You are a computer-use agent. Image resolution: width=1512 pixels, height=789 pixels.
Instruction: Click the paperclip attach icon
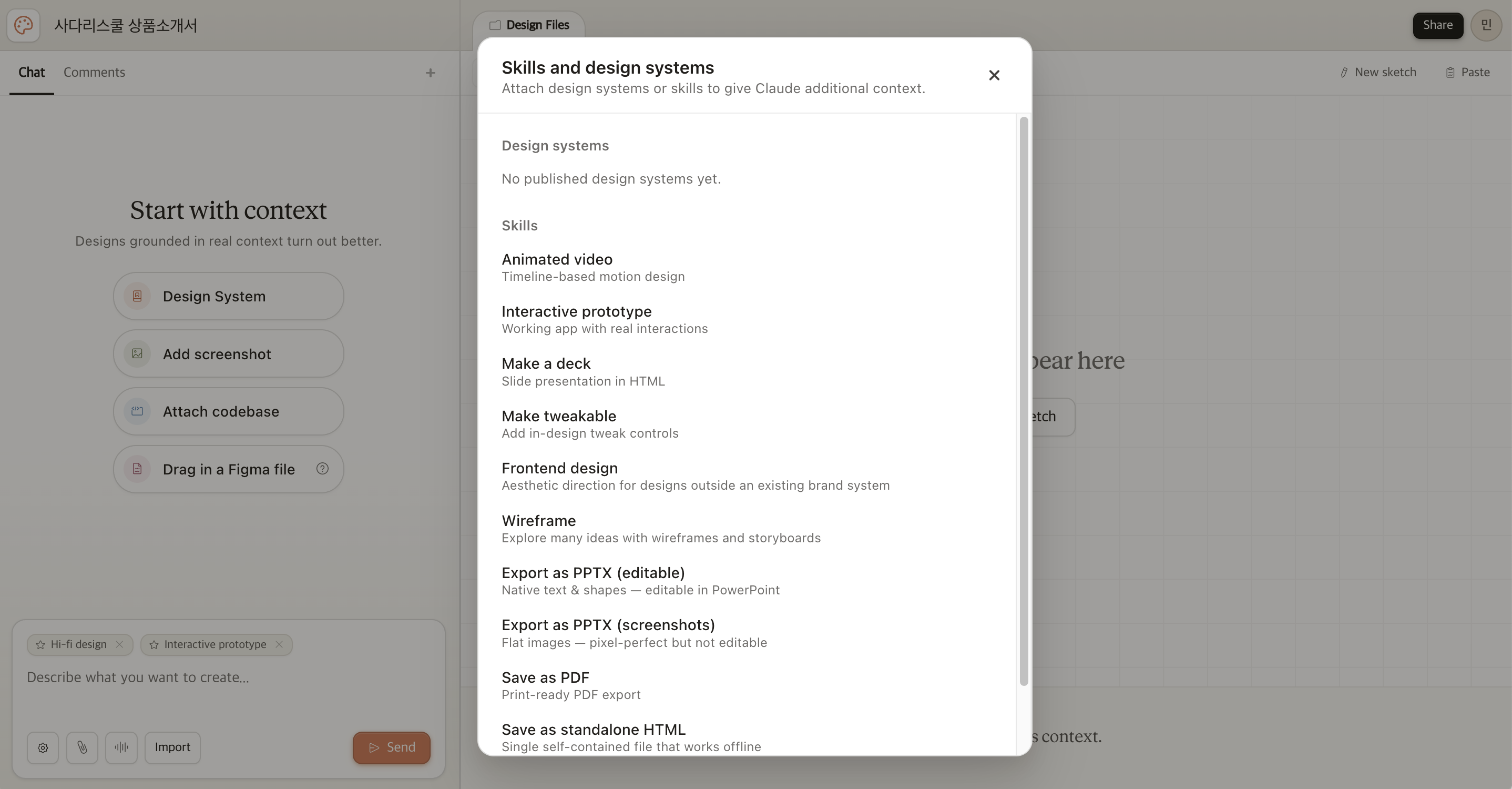tap(82, 747)
